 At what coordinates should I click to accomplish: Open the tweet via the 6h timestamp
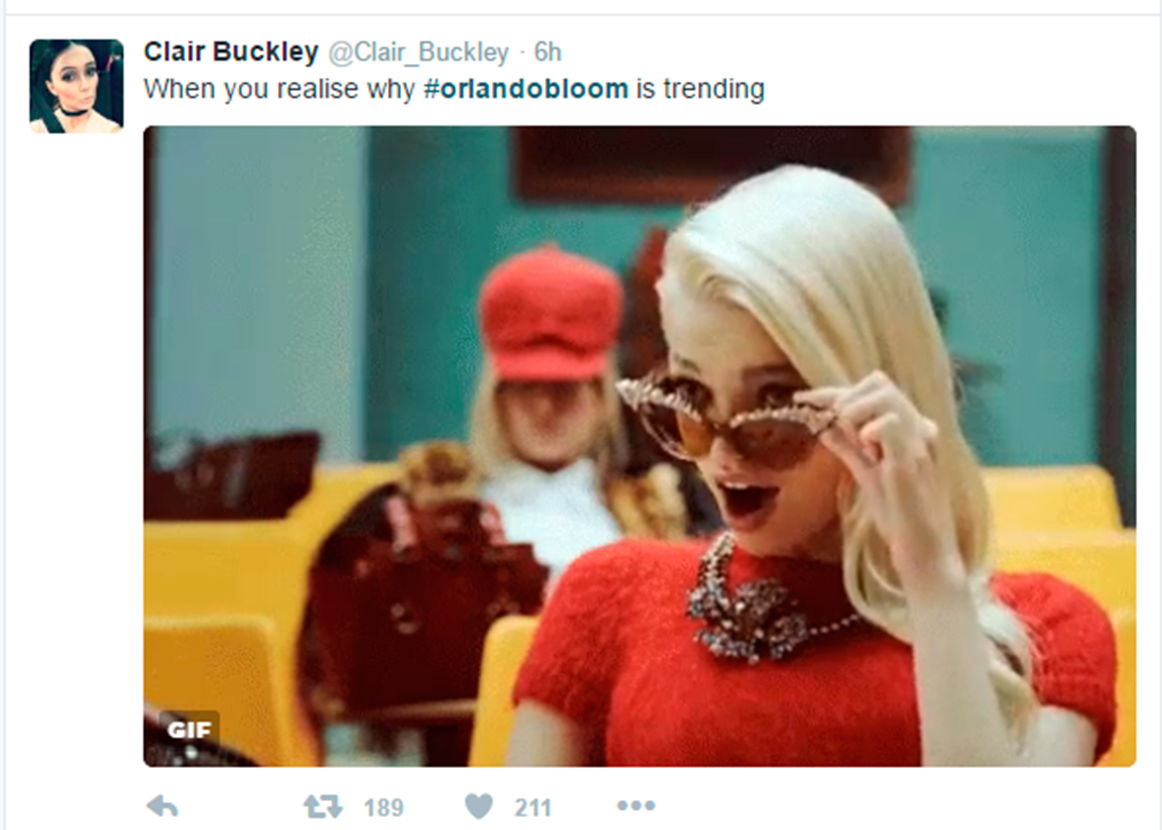coord(548,52)
